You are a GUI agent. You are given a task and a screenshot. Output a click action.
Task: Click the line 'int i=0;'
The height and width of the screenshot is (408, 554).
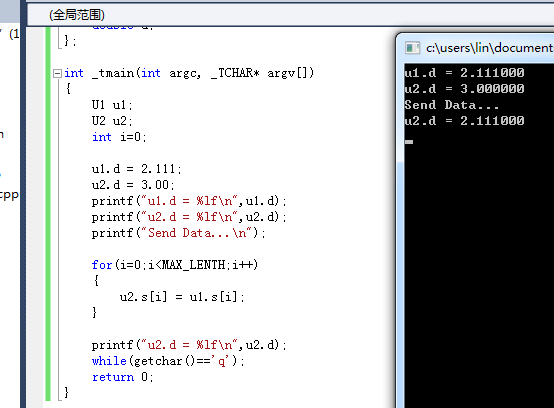pos(119,137)
